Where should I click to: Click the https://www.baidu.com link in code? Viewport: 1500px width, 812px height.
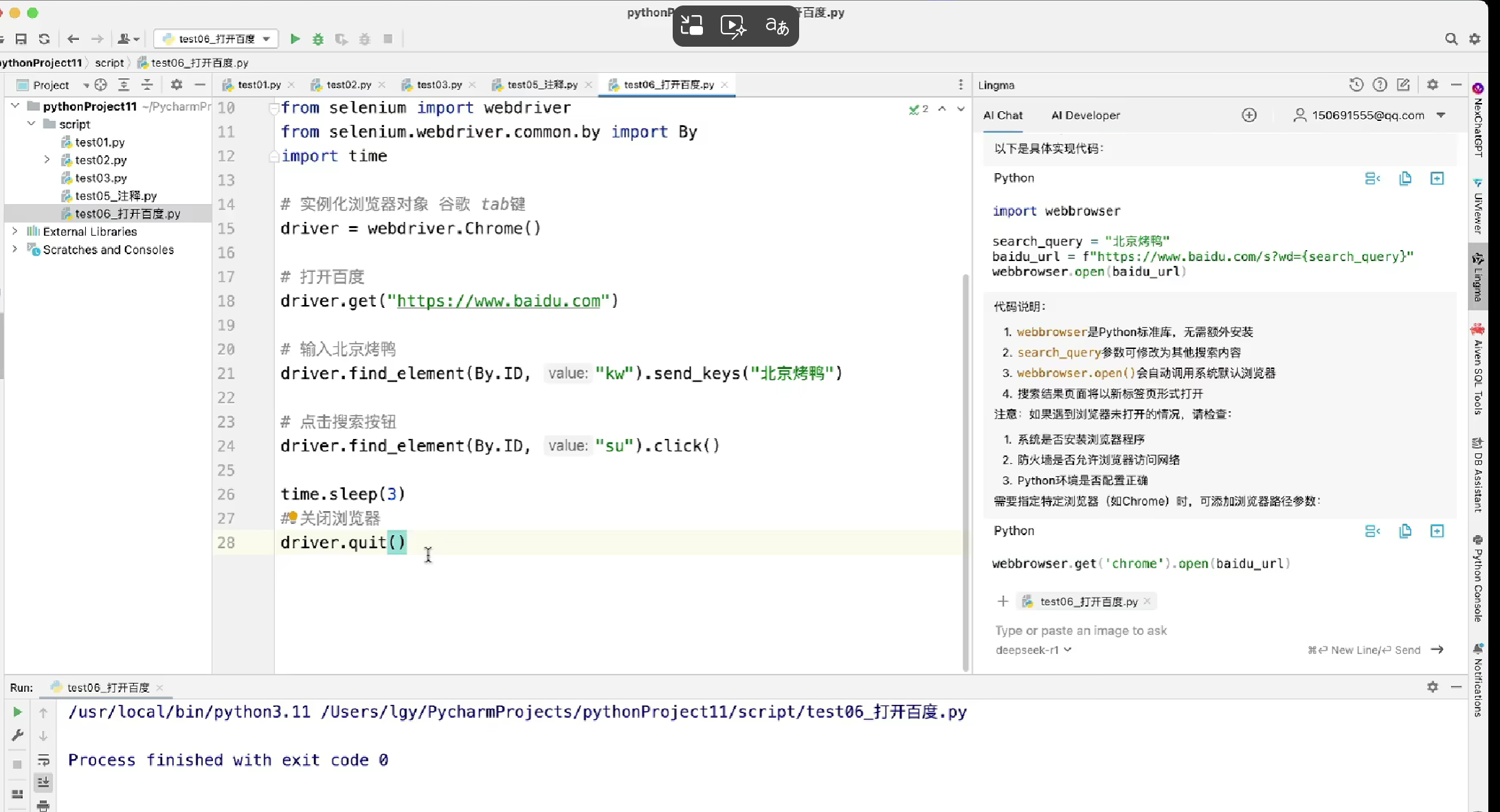click(x=498, y=301)
